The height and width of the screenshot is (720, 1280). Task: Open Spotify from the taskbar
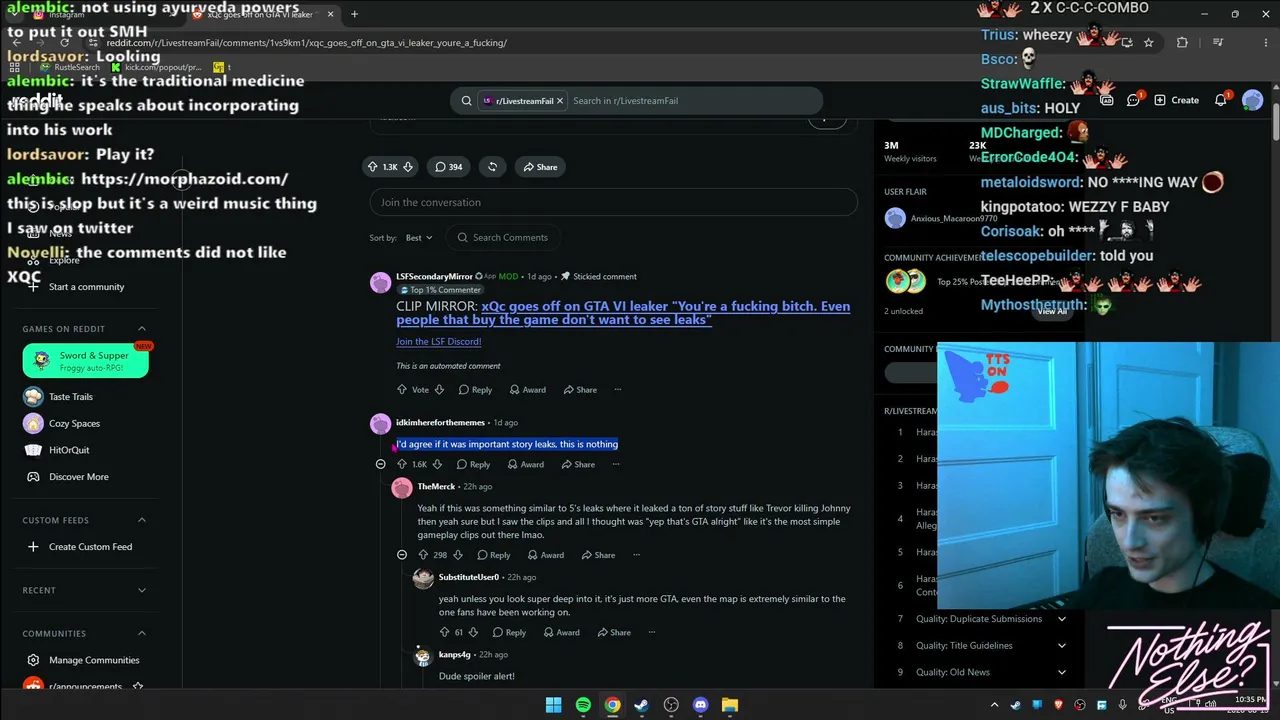(x=583, y=705)
